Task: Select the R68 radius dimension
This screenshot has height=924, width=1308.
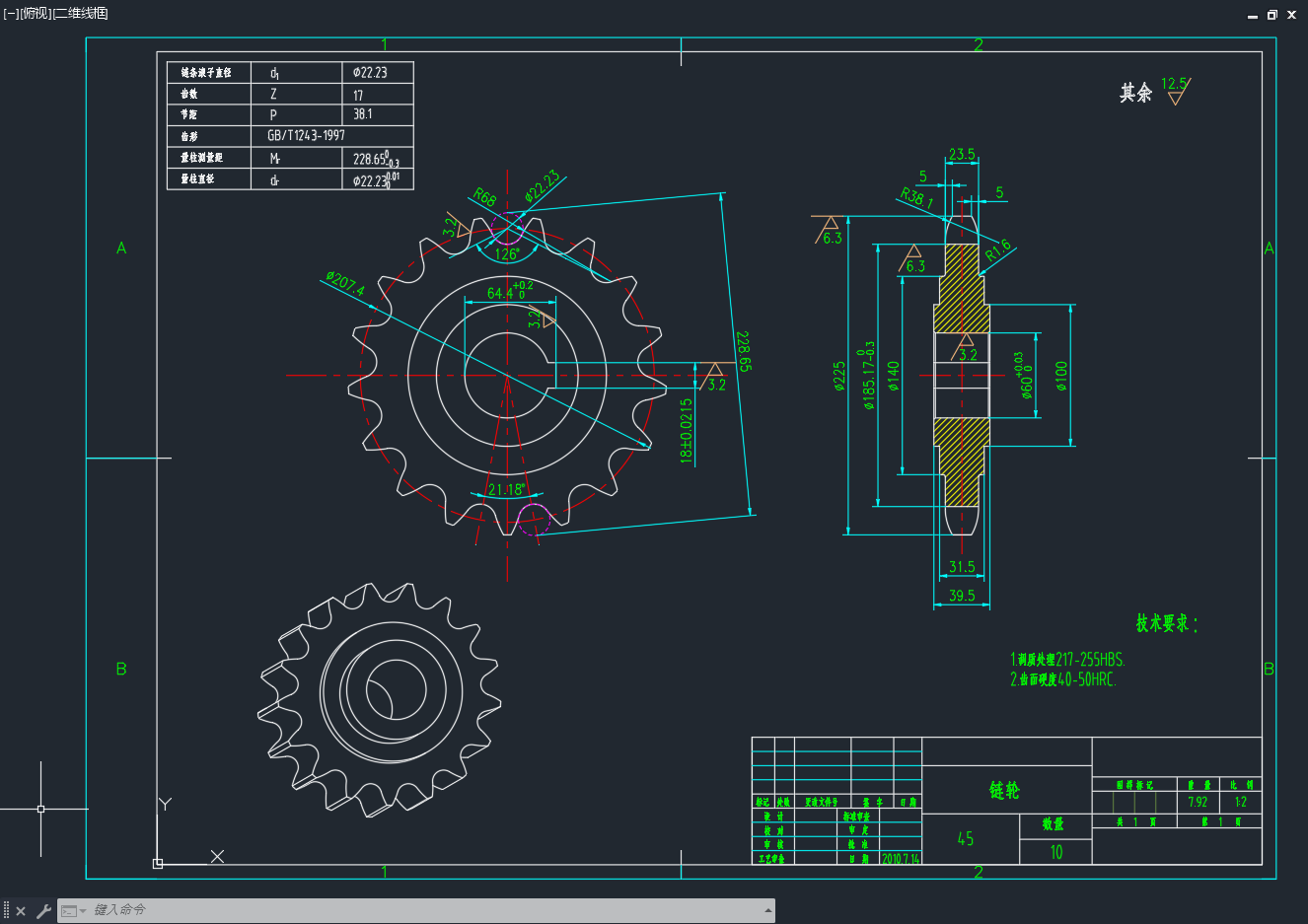Action: tap(484, 197)
